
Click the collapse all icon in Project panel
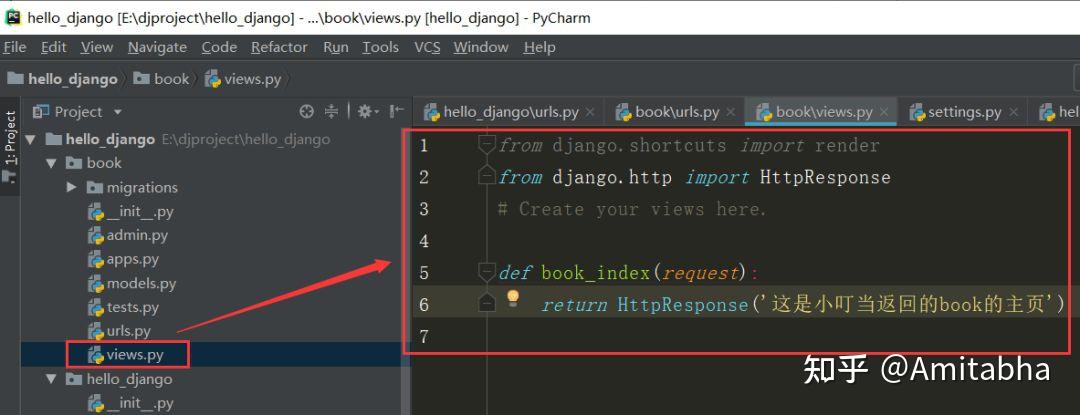click(x=332, y=111)
